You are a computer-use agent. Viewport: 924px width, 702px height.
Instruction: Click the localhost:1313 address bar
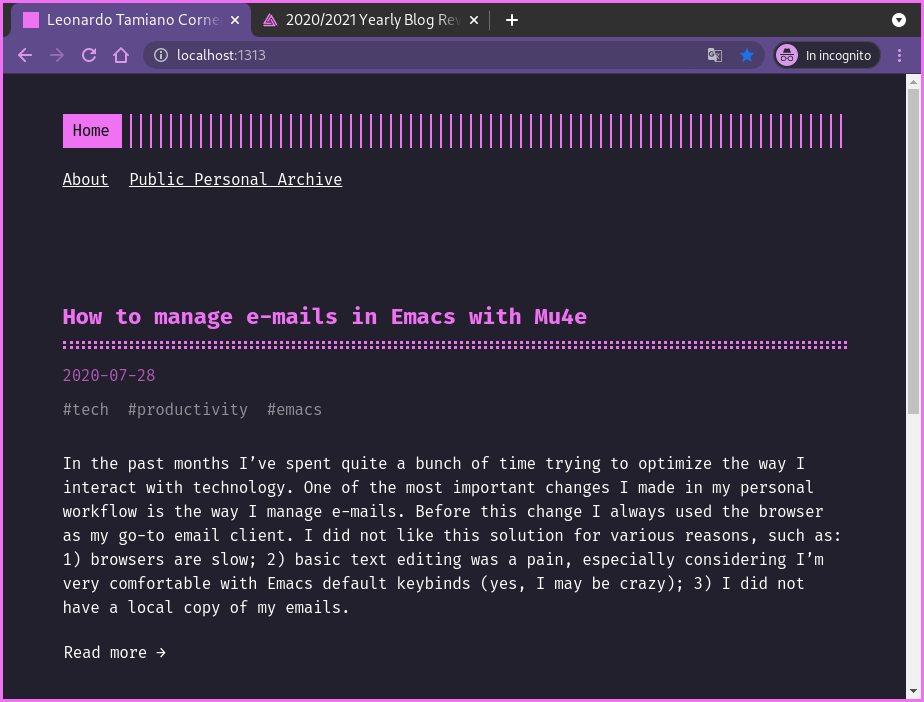454,55
